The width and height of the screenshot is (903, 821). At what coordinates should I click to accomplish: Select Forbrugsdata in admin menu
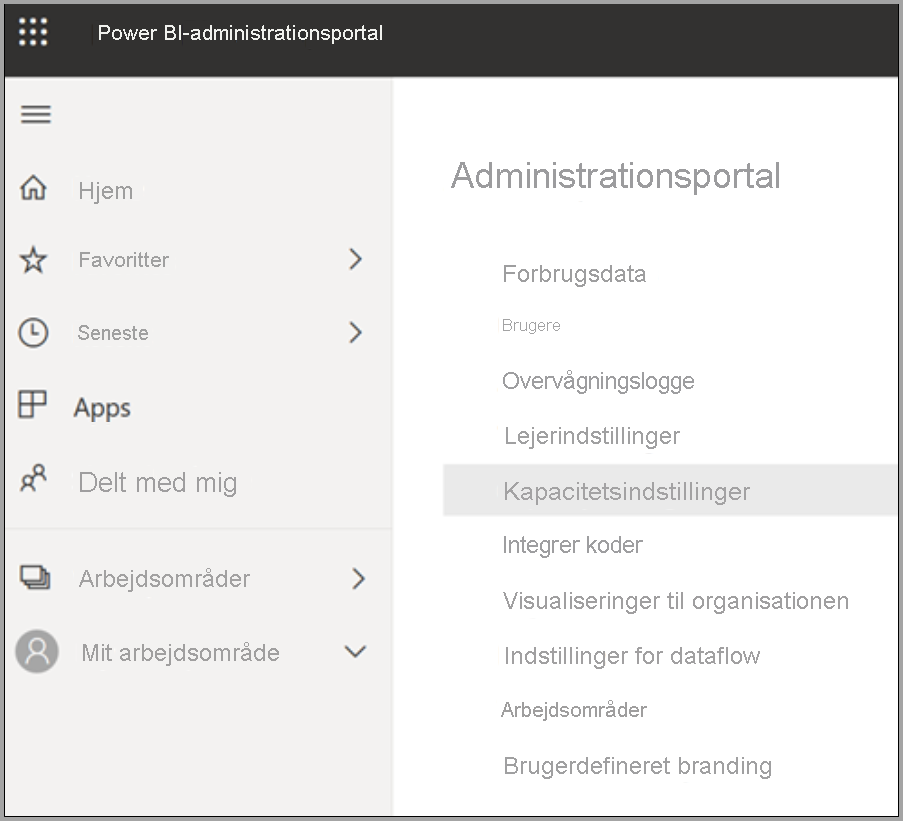click(574, 274)
